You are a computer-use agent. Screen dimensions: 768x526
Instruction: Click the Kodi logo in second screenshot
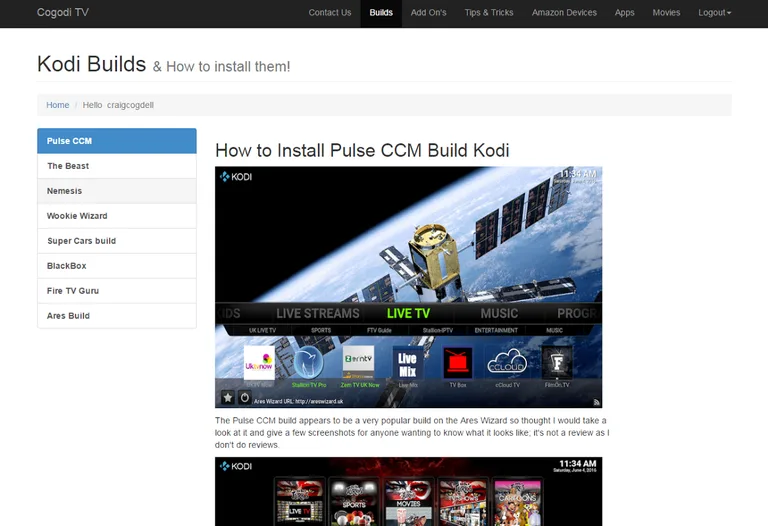pyautogui.click(x=236, y=466)
